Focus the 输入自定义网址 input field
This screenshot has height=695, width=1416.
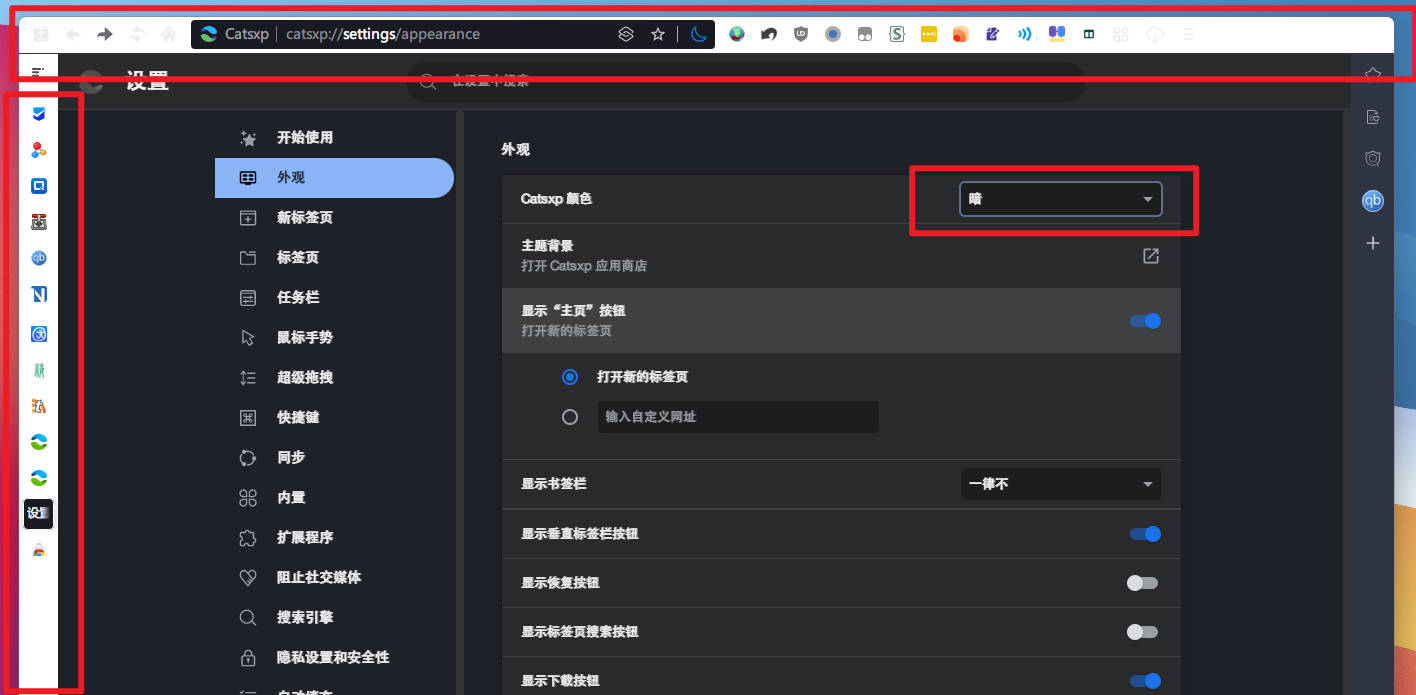pos(738,417)
